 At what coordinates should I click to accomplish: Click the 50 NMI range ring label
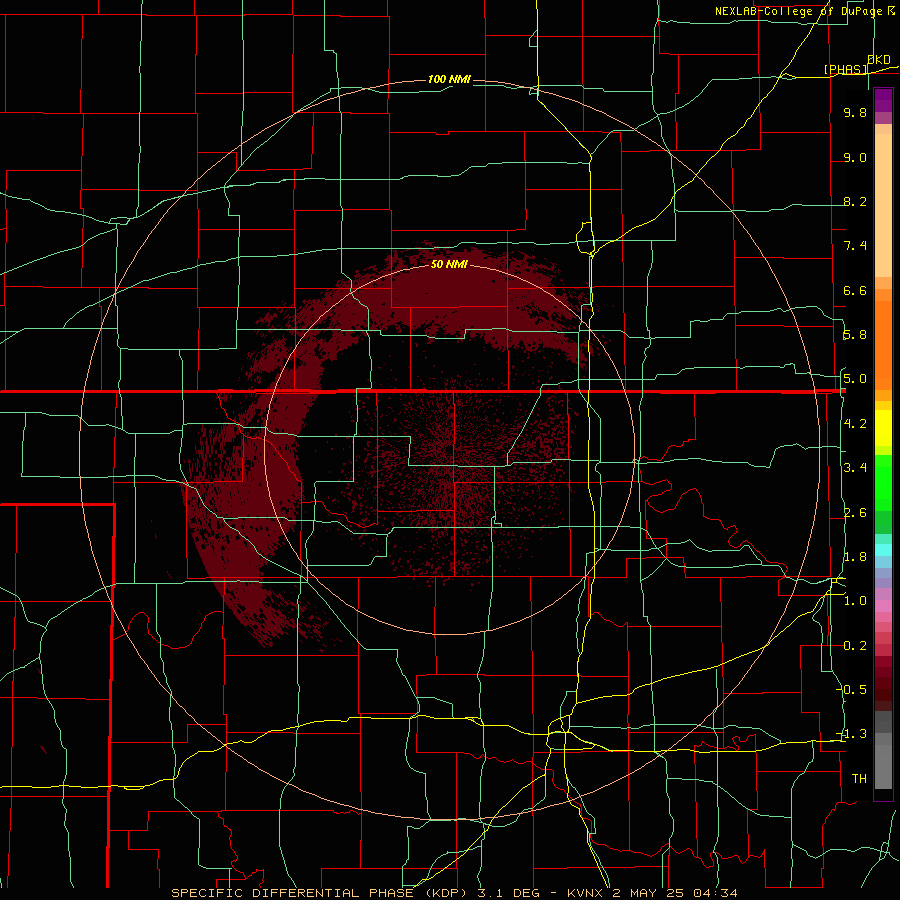click(x=449, y=264)
